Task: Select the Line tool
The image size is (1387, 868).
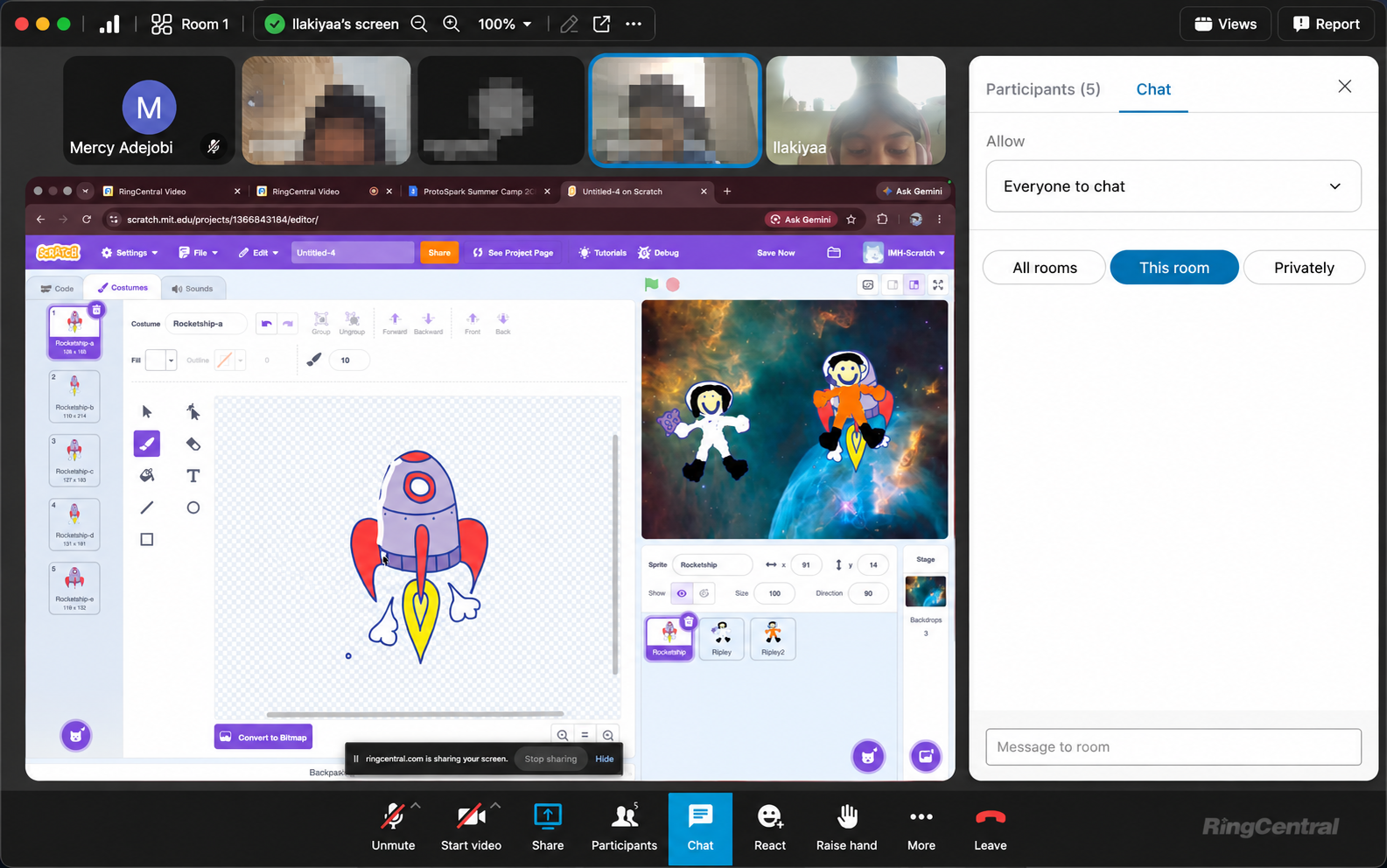Action: click(147, 507)
